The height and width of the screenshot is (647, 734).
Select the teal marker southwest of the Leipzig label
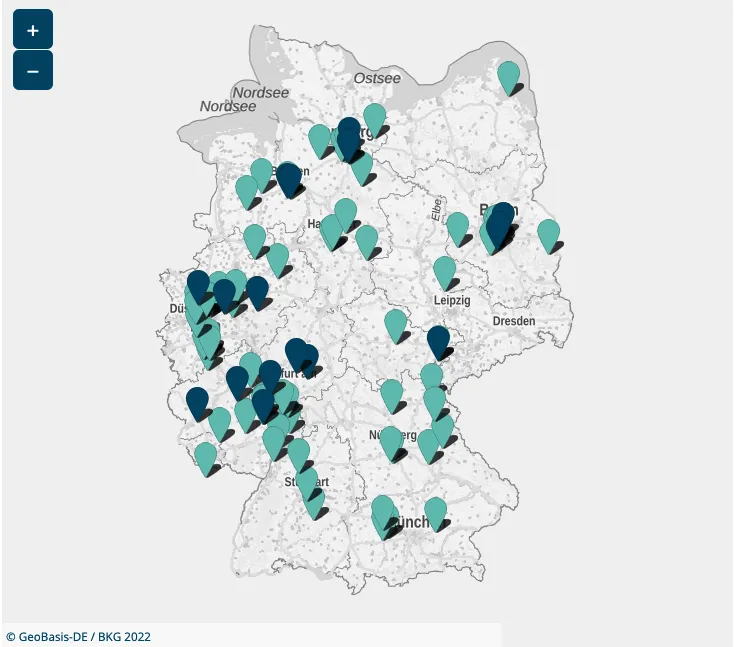[396, 323]
